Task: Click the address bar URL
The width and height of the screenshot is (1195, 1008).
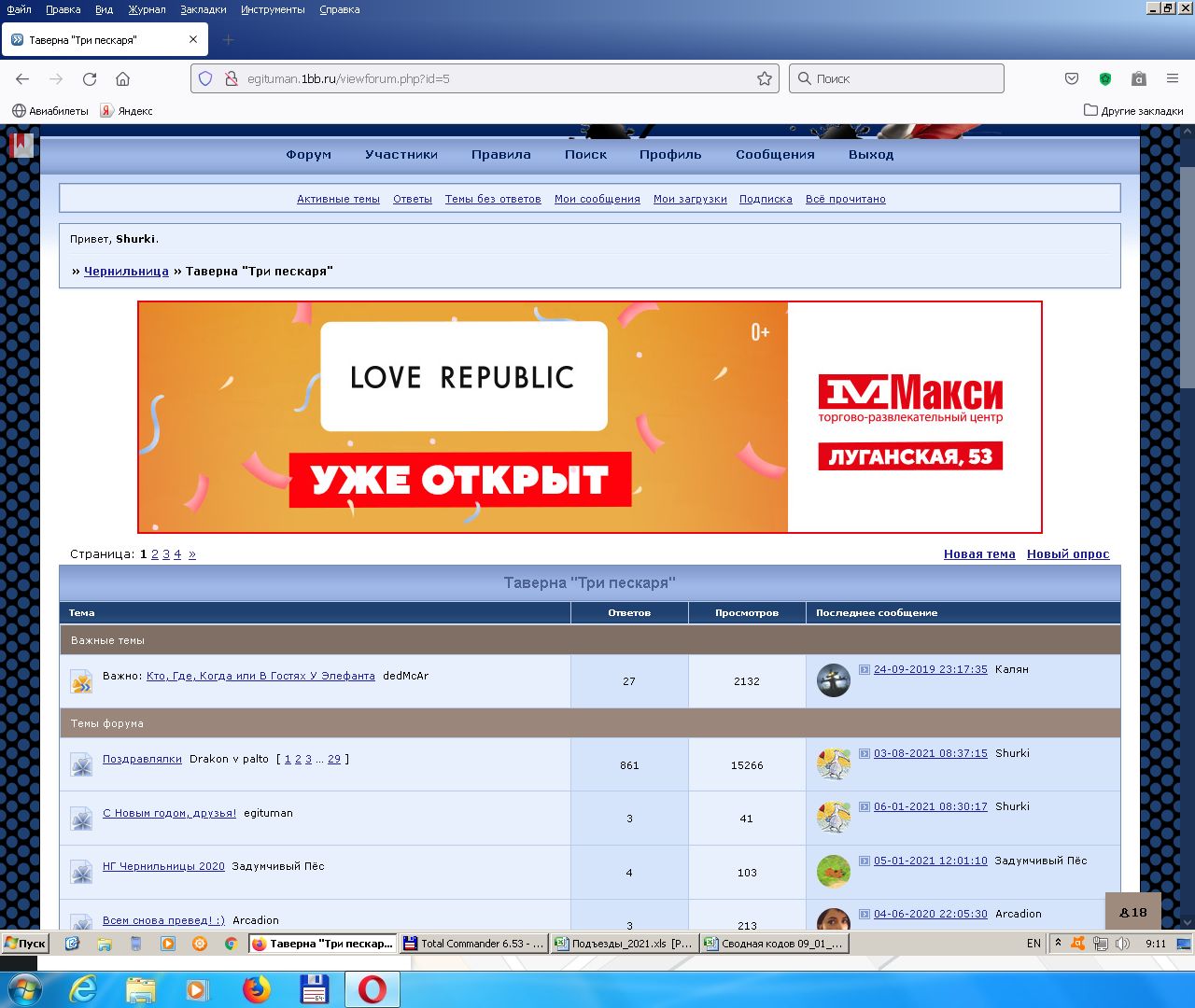Action: point(348,79)
